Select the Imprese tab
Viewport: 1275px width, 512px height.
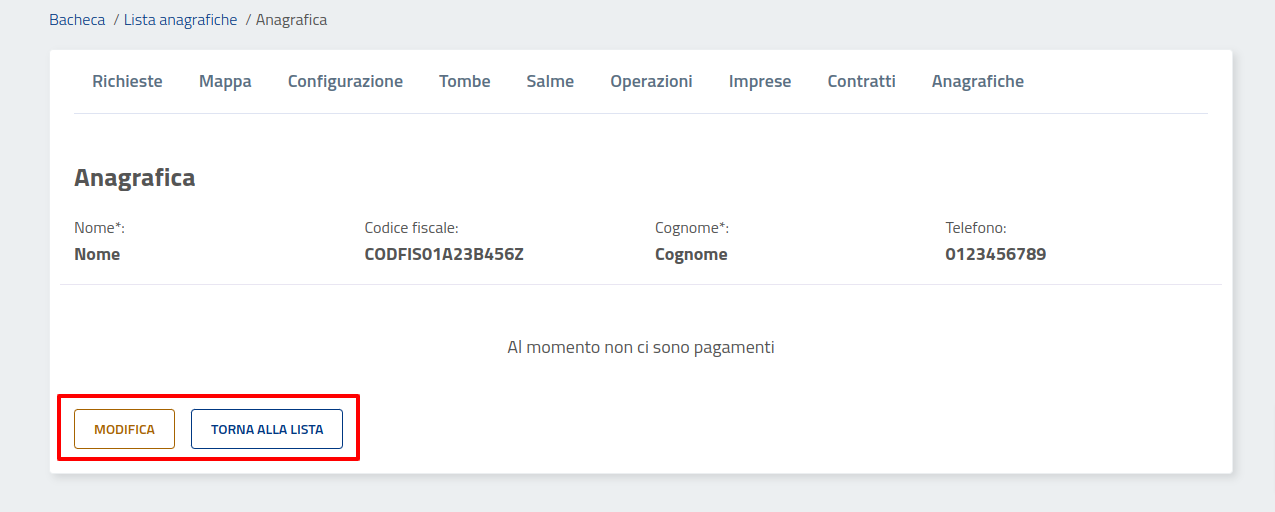[x=759, y=82]
